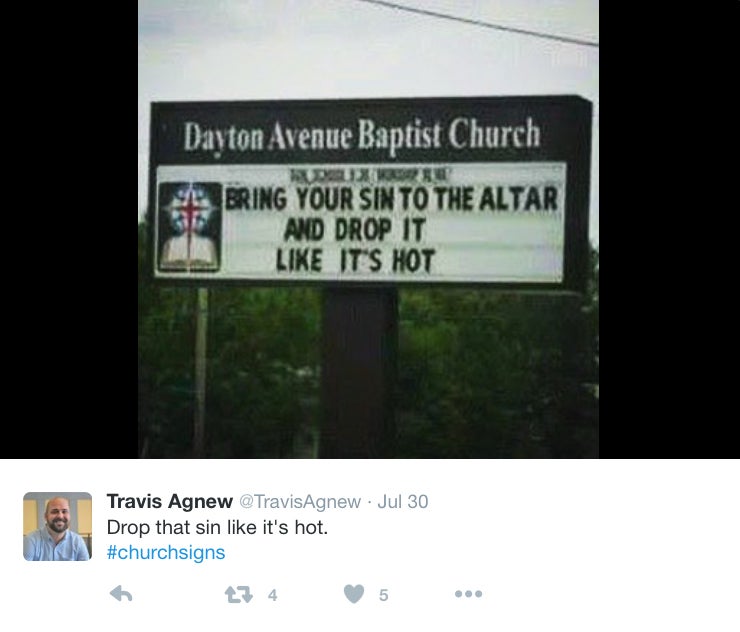
Task: Like the tweet with heart icon
Action: (x=354, y=594)
